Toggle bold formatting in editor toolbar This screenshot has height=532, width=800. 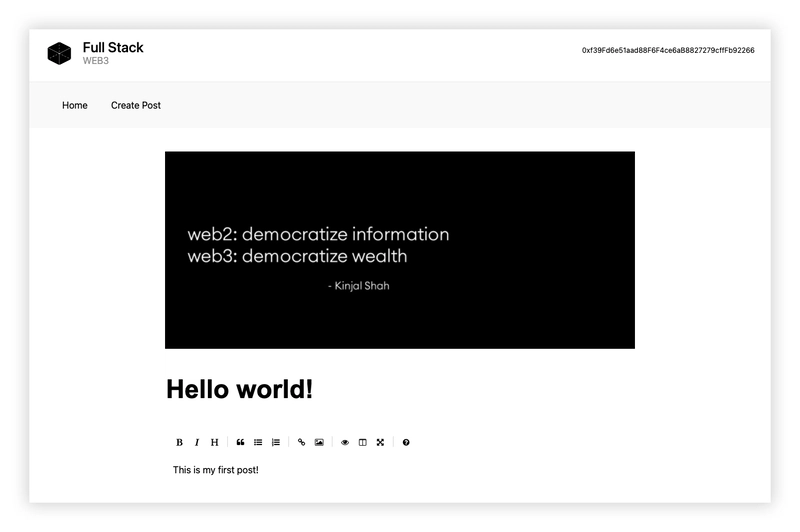(179, 442)
